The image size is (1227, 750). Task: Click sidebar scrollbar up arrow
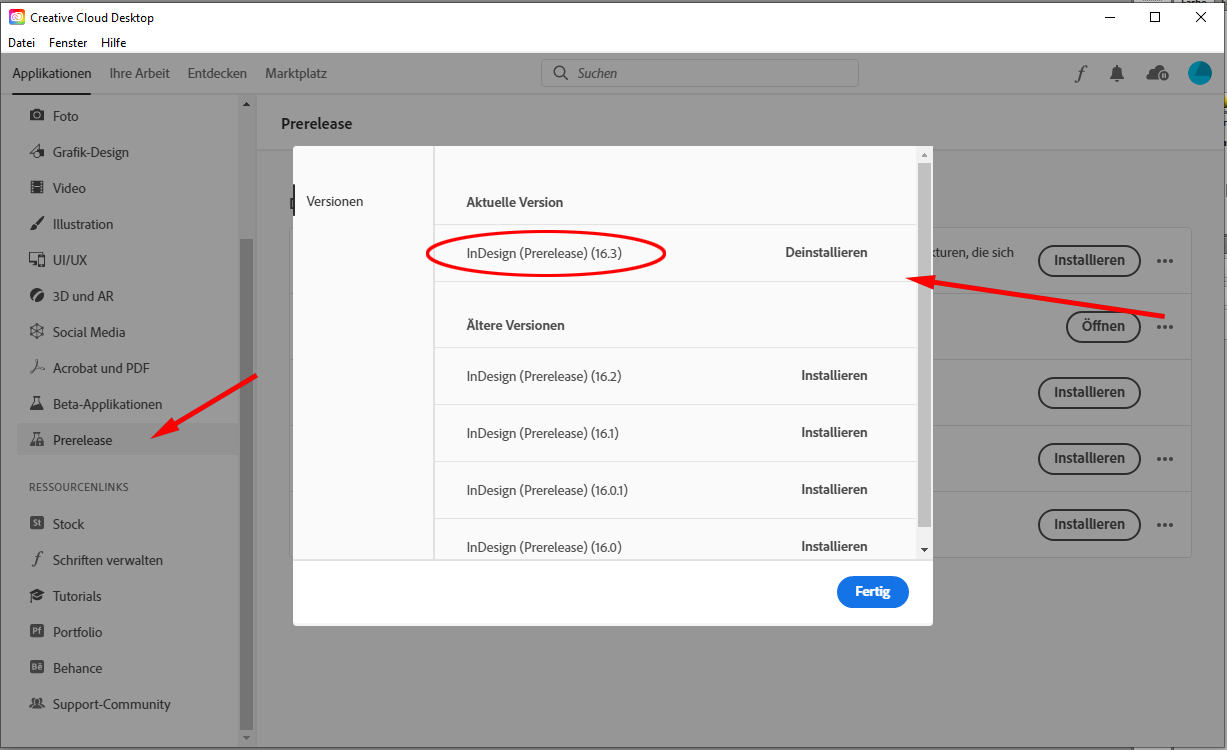point(247,104)
